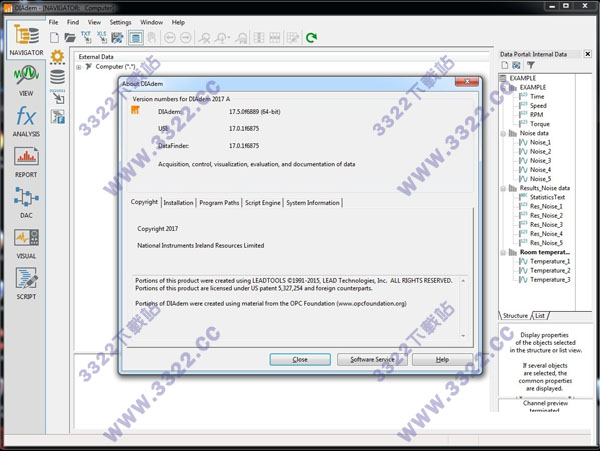This screenshot has width=600, height=451.
Task: Collapse the Noise data group
Action: (x=503, y=134)
